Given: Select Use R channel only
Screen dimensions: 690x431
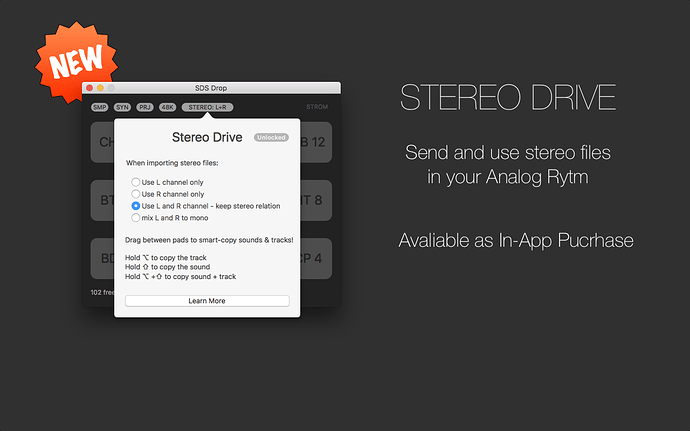Looking at the screenshot, I should pyautogui.click(x=168, y=194).
